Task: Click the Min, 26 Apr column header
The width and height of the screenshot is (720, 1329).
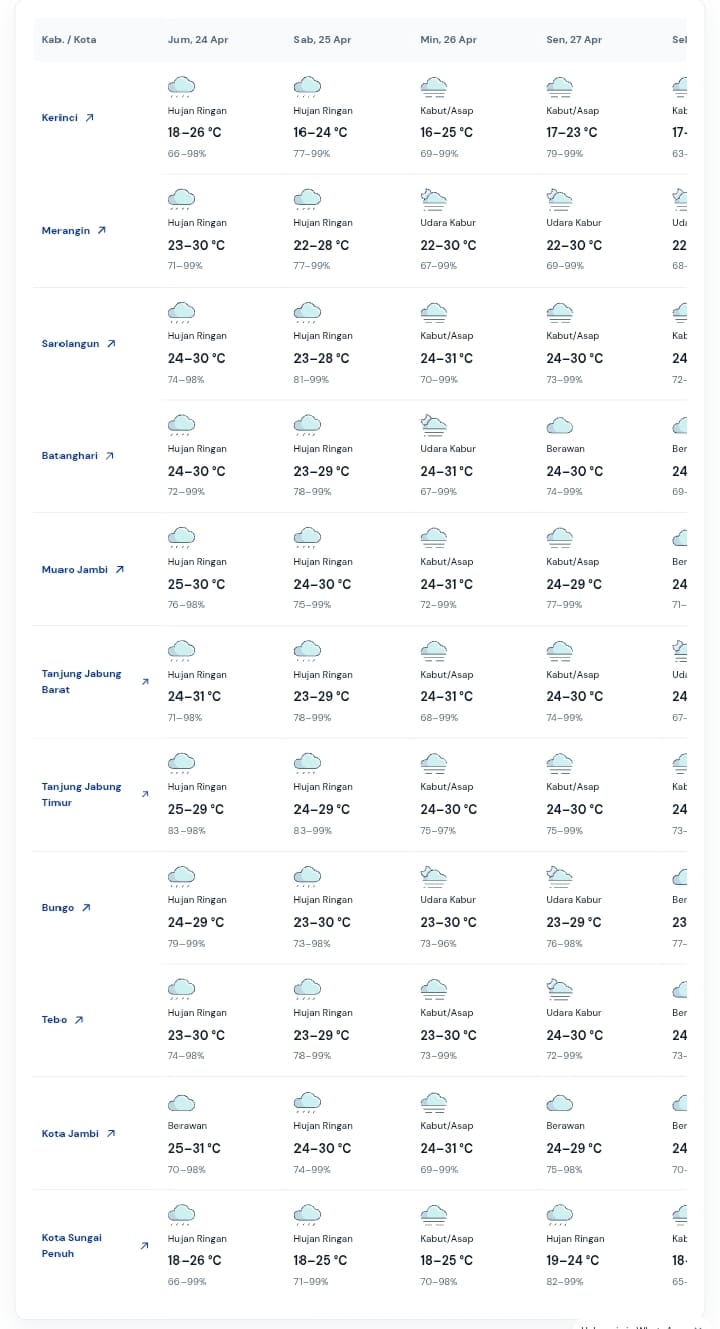Action: [448, 40]
